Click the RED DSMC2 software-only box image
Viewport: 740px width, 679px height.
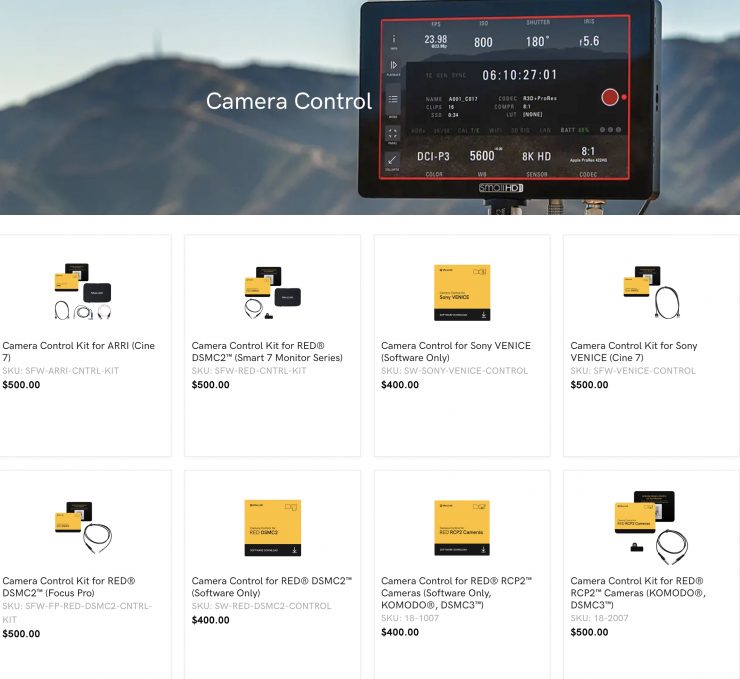[x=272, y=527]
